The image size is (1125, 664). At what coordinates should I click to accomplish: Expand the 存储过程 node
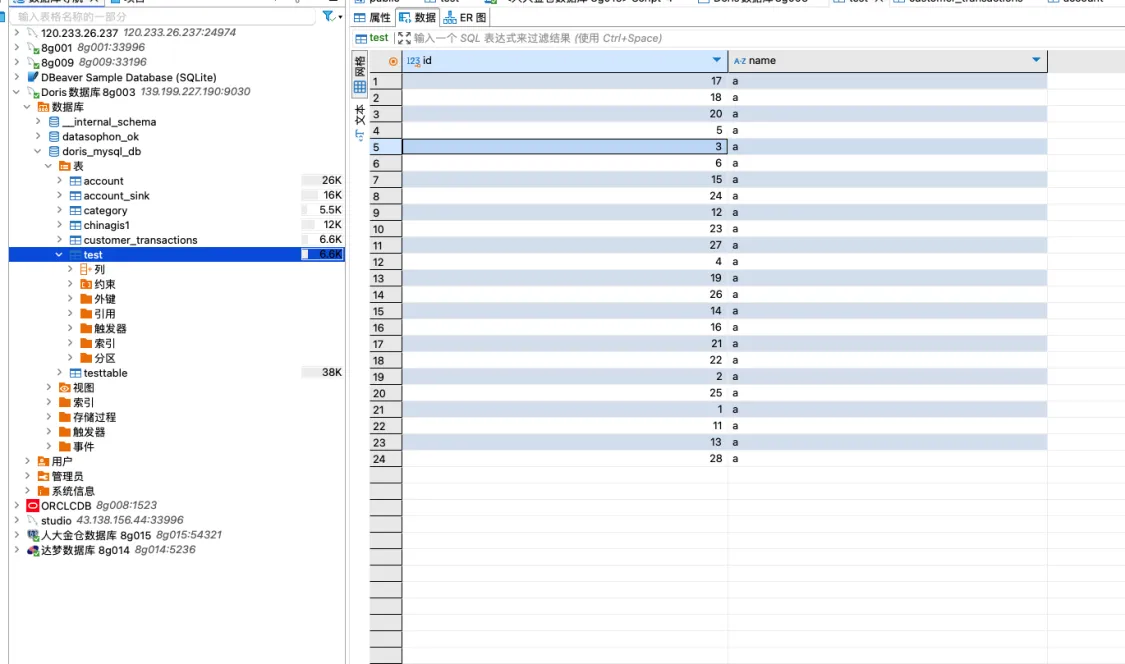(49, 417)
